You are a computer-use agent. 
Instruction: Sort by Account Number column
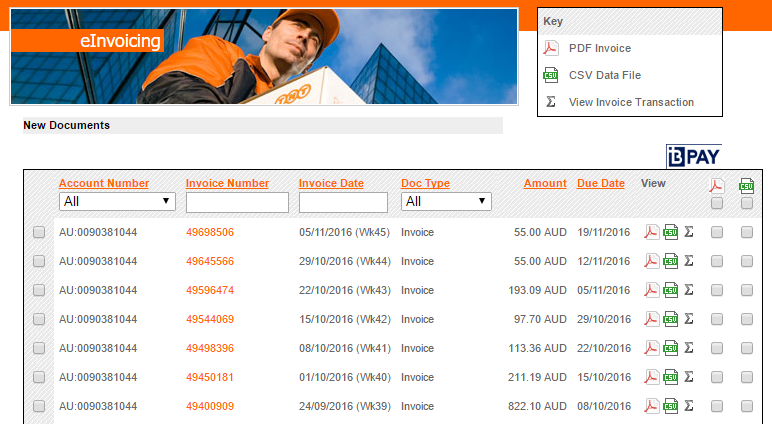pos(104,183)
